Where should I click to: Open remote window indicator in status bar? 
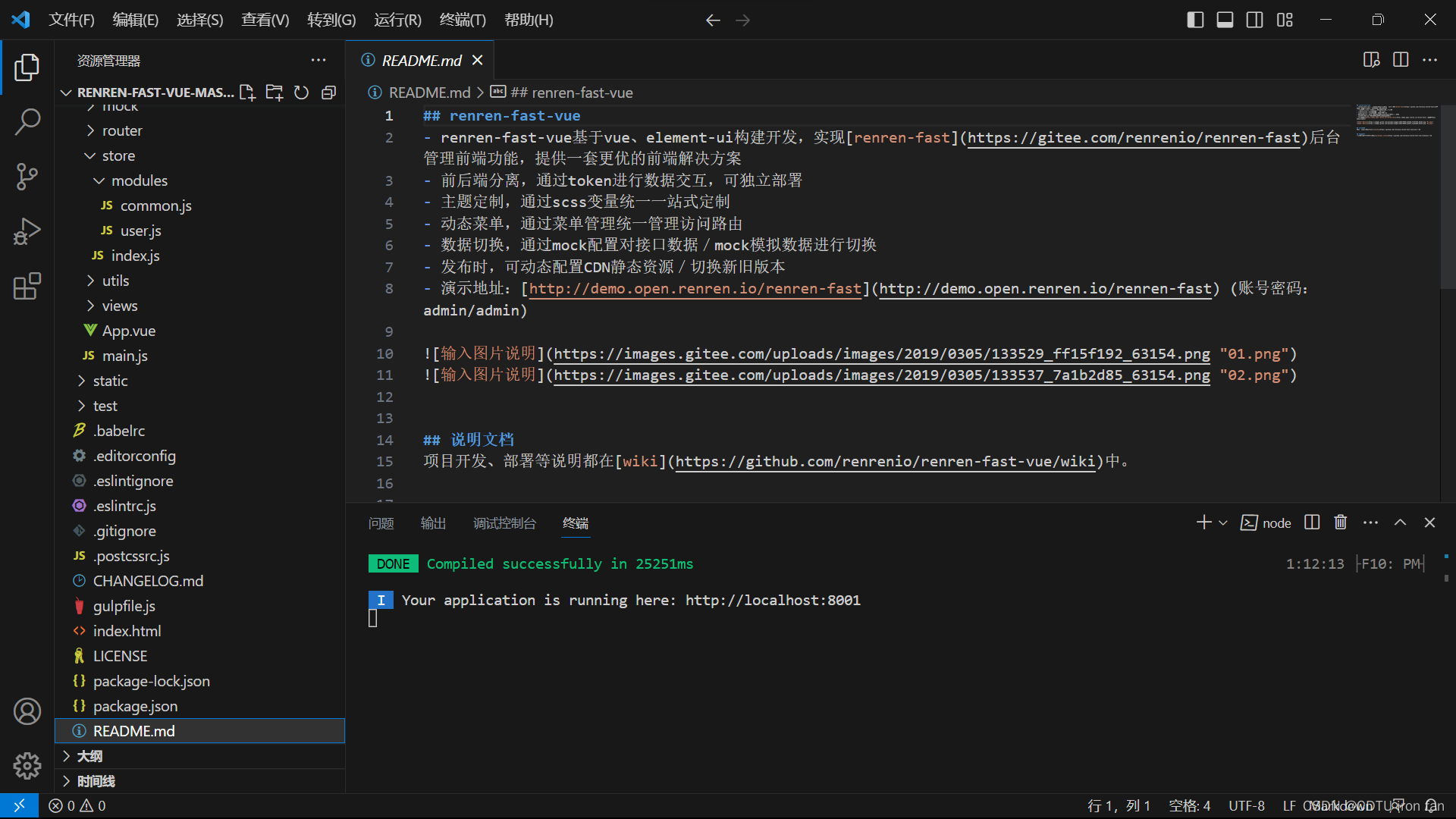[x=19, y=805]
